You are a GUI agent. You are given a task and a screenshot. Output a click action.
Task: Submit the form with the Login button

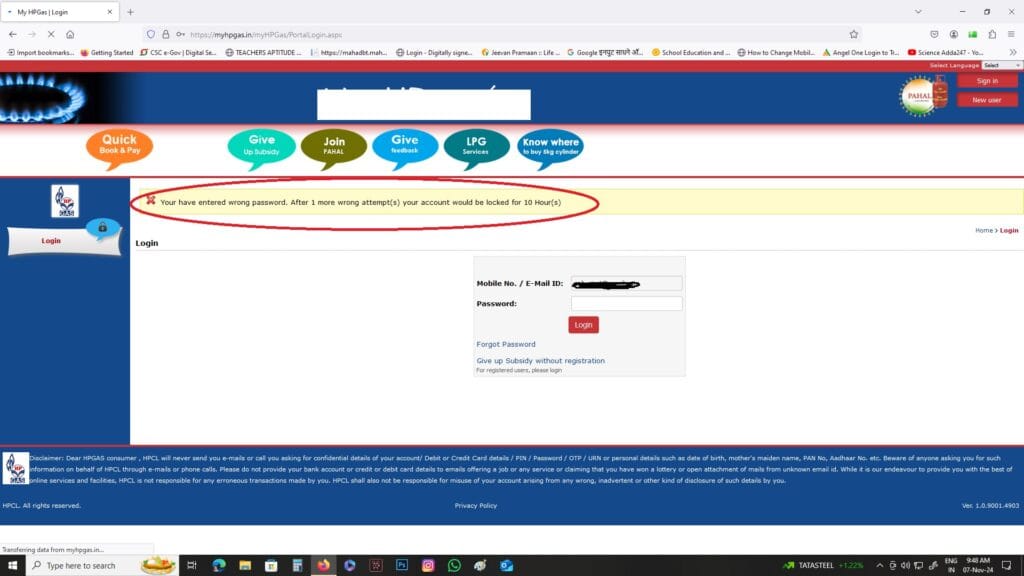(583, 325)
